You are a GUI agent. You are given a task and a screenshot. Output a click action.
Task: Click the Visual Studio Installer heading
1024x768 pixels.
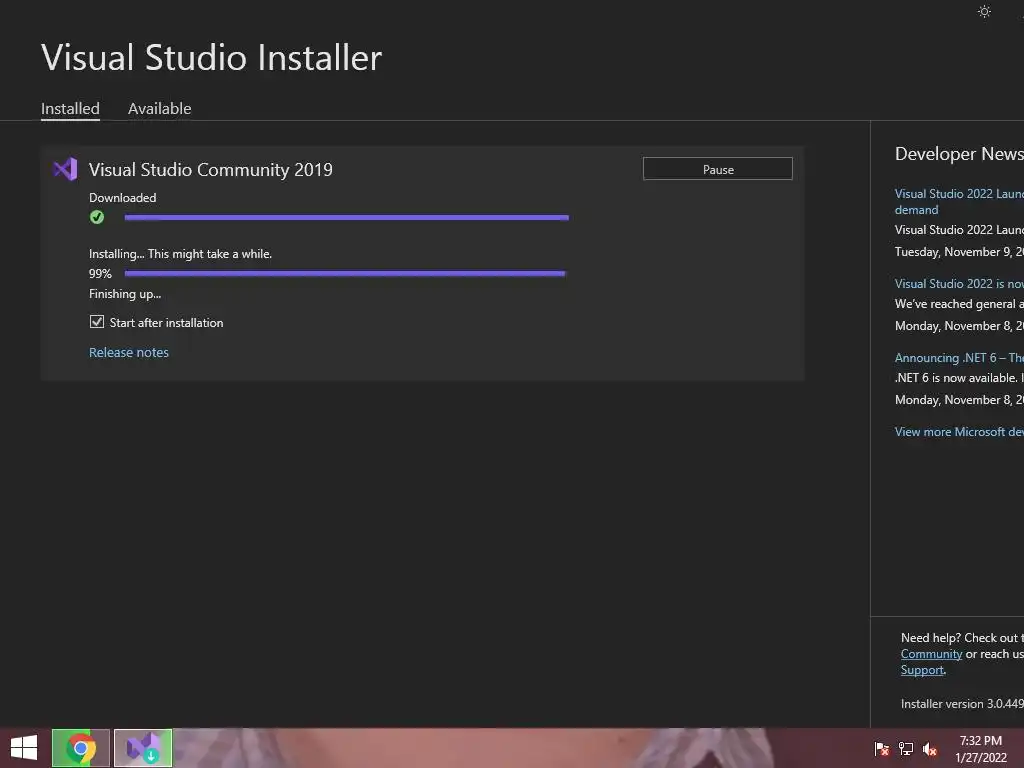point(211,57)
